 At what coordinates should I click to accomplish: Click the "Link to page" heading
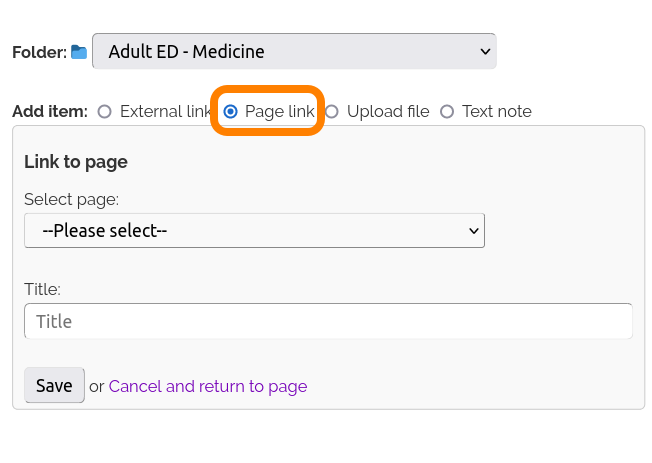76,162
